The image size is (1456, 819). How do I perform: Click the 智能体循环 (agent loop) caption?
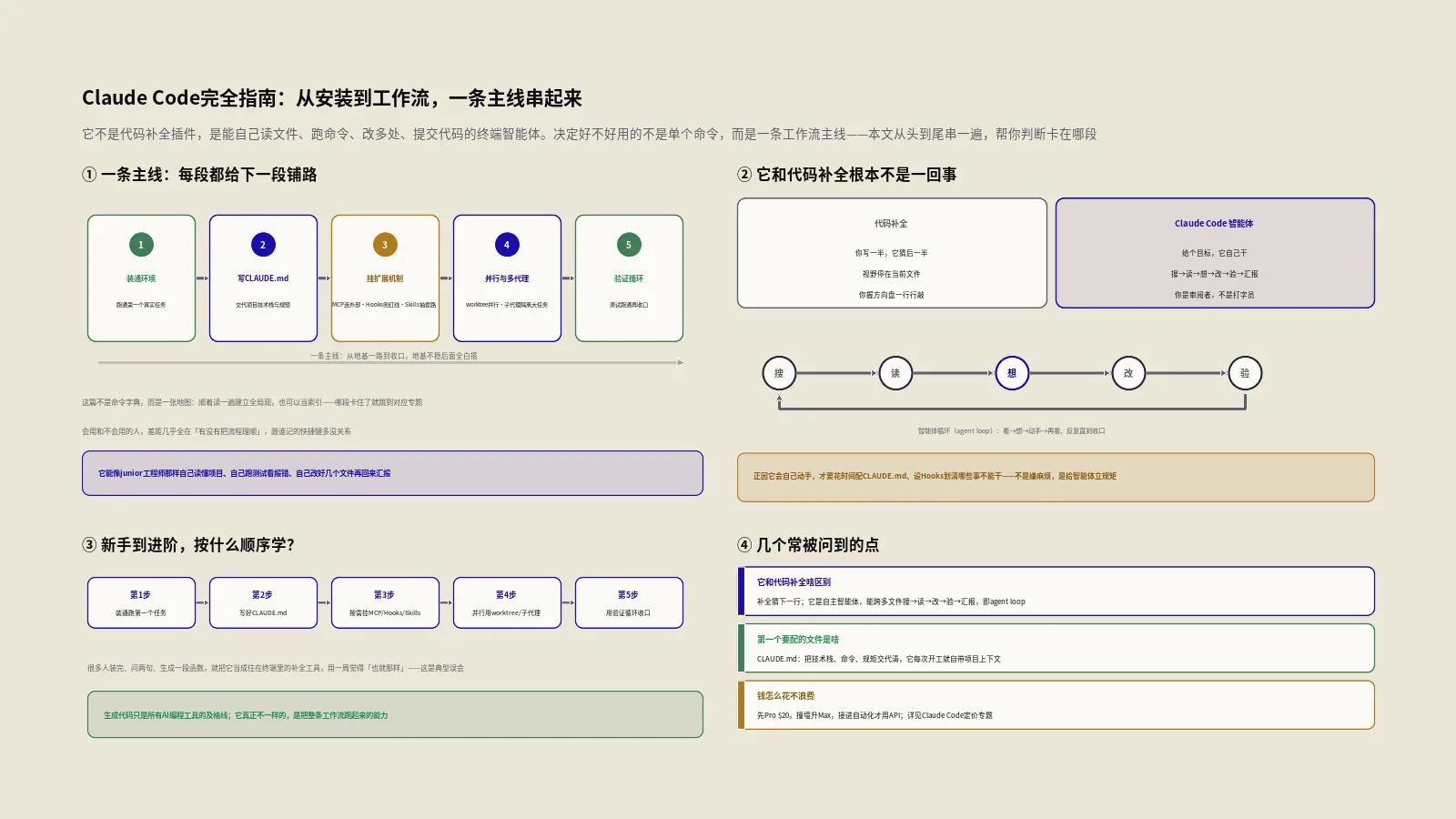pos(1011,431)
